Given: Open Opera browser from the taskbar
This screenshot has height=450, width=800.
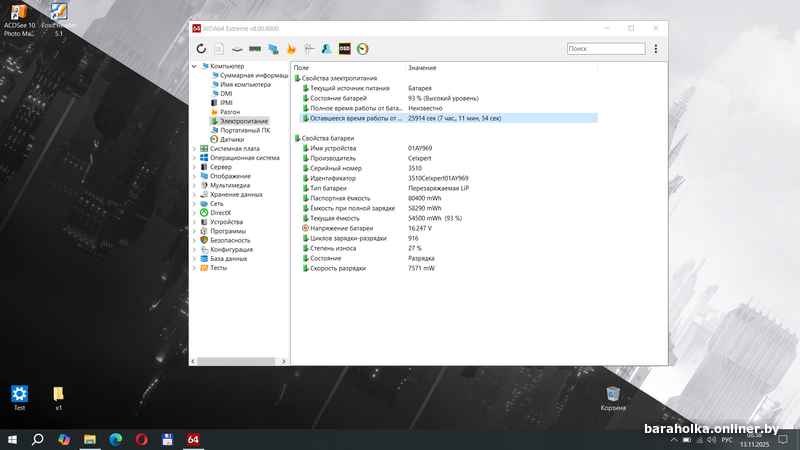Looking at the screenshot, I should [x=141, y=439].
